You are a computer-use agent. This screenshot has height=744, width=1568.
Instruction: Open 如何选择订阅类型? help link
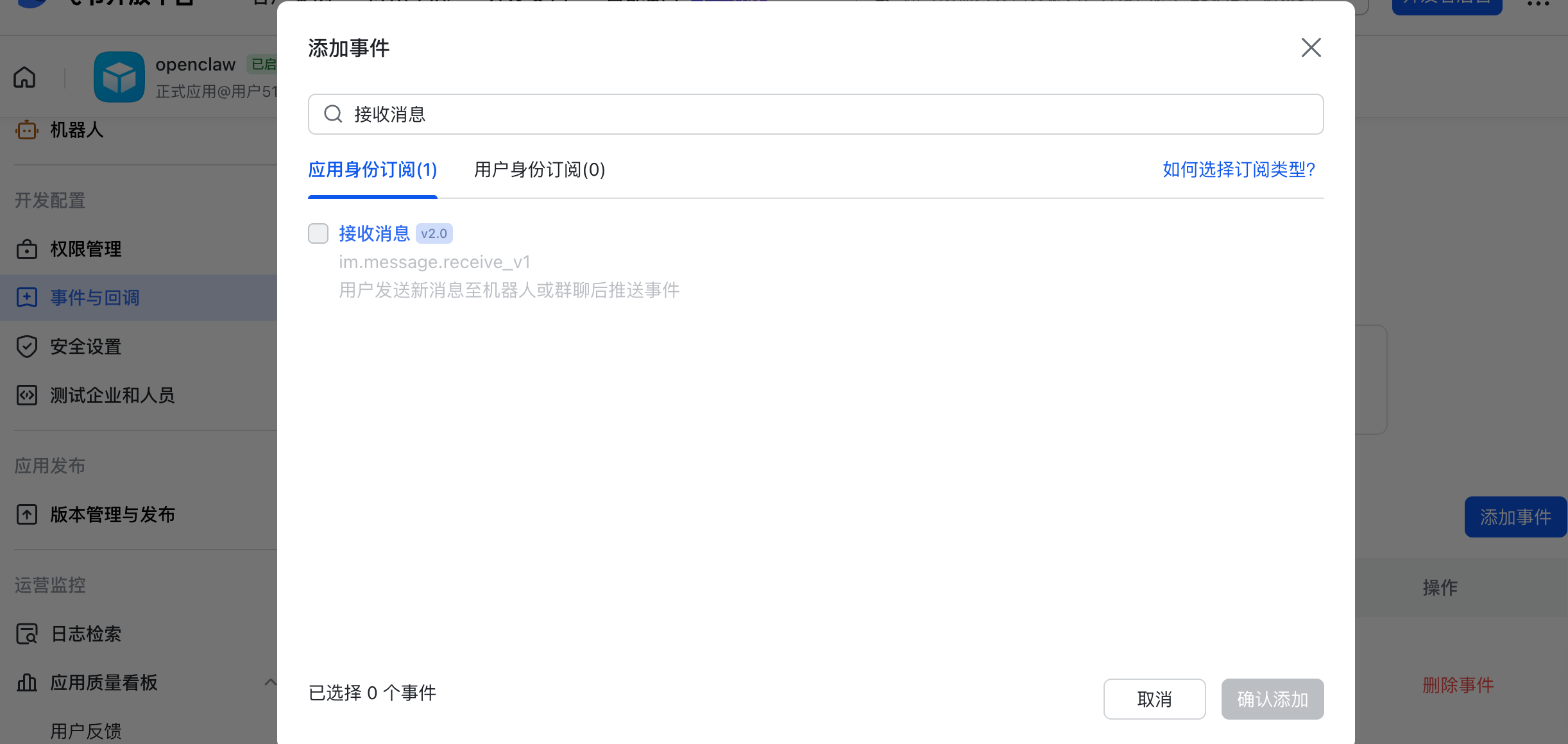point(1238,170)
